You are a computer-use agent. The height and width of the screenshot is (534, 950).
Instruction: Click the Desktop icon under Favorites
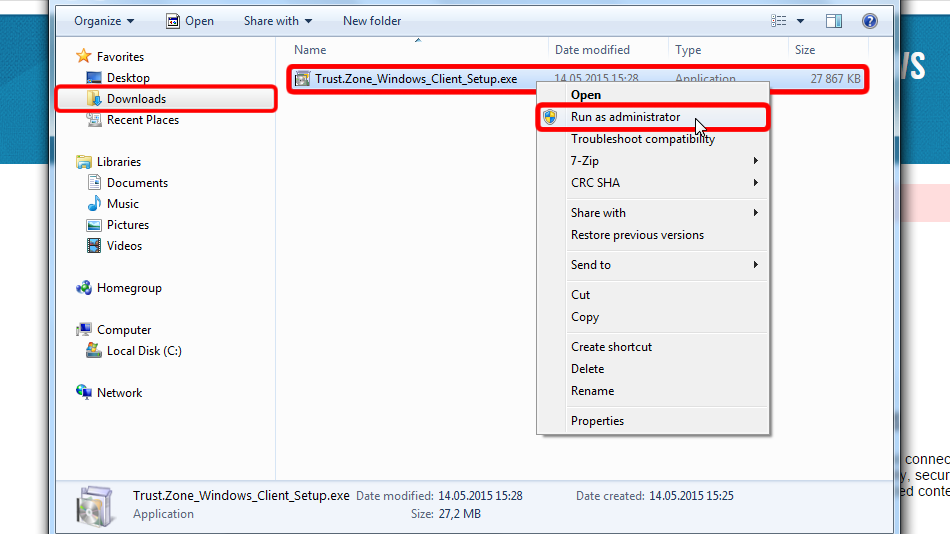click(94, 78)
